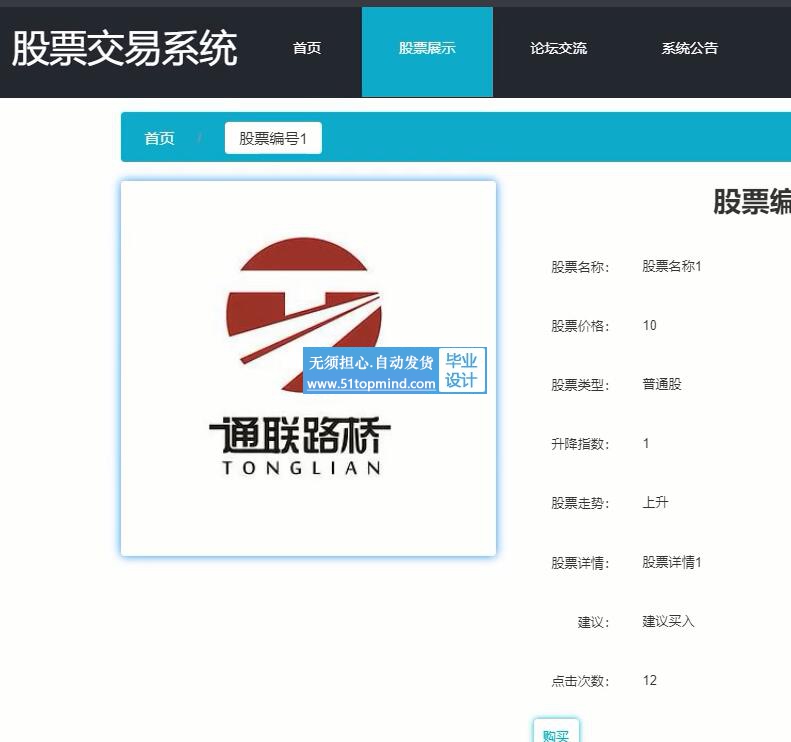Click the 股票详情: label
Screen dimensions: 791x742
(580, 562)
